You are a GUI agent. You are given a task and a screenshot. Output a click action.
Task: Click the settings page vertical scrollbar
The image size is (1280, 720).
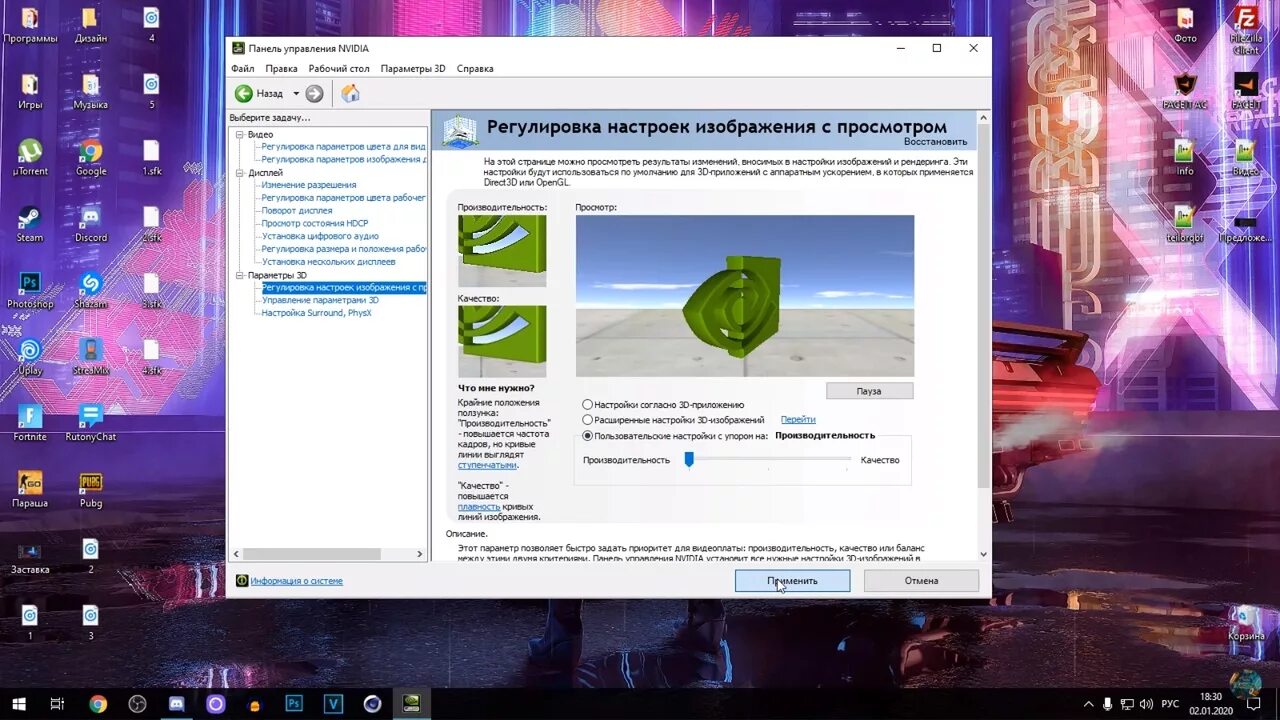tap(983, 307)
